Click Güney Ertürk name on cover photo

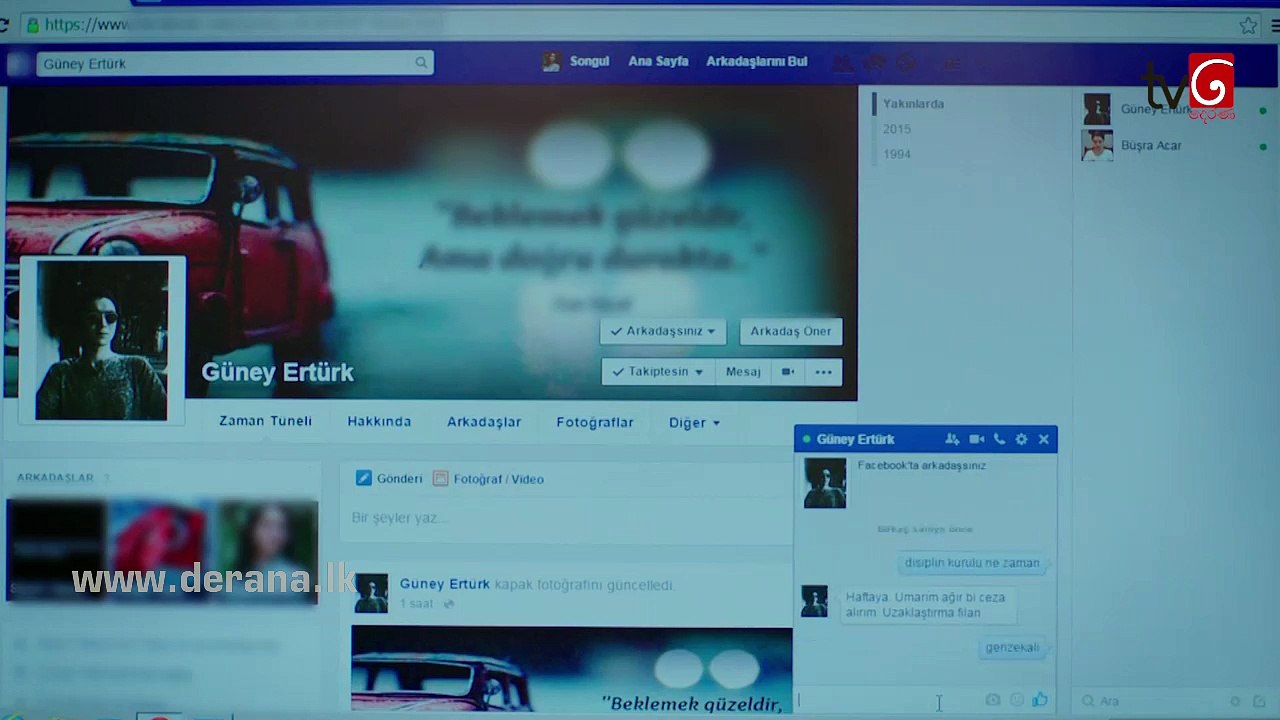coord(277,372)
